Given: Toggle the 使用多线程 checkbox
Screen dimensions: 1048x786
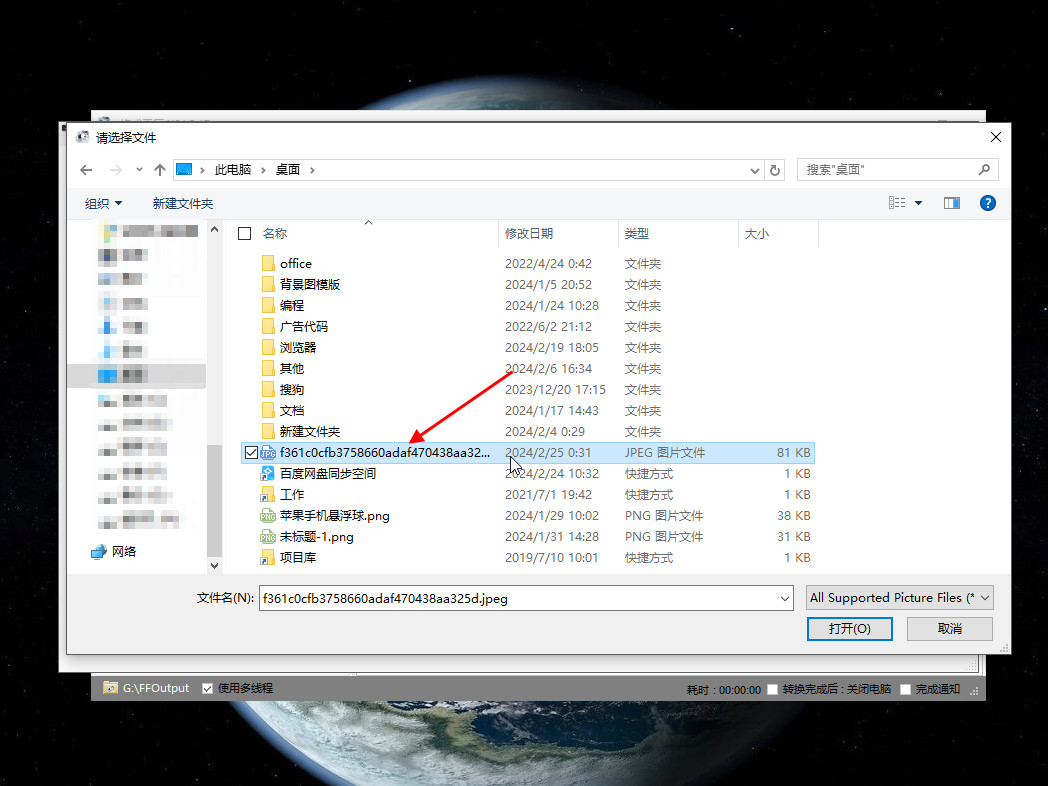Looking at the screenshot, I should (x=207, y=688).
